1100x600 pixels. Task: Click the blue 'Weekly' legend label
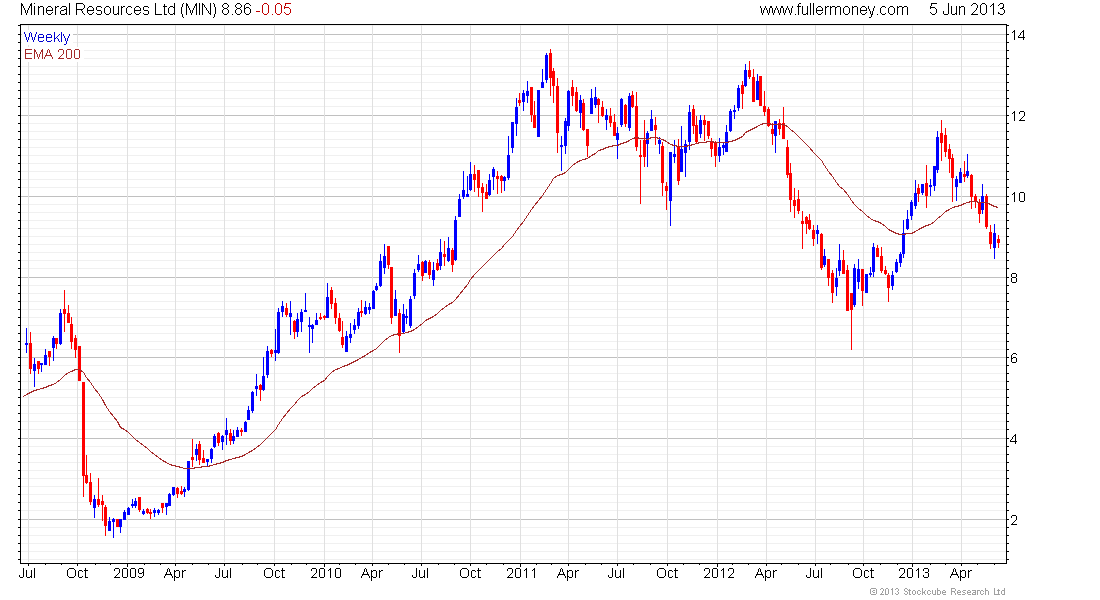pos(47,38)
